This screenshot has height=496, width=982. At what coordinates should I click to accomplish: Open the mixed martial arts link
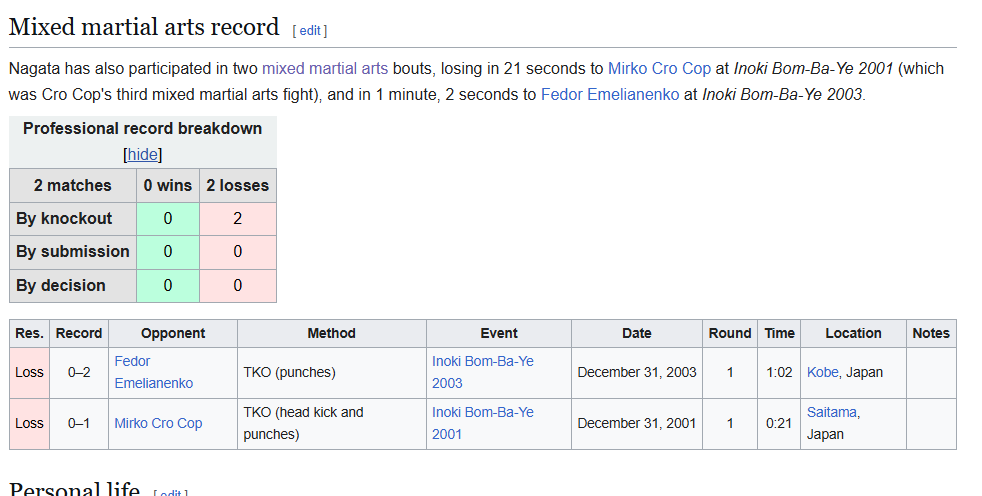[324, 68]
